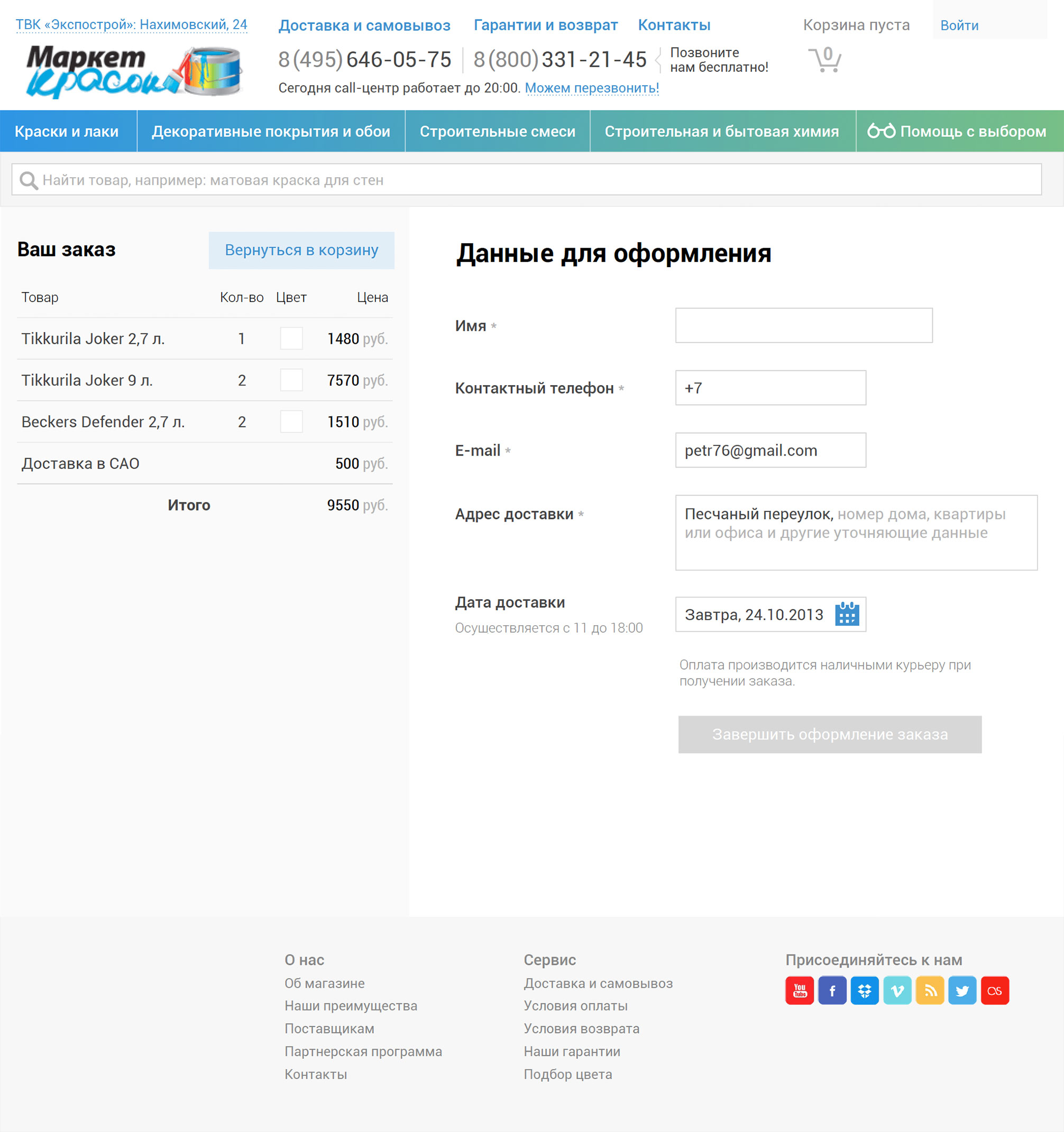Open the Партнерская программа footer link
Screen dimensions: 1064x1132
pyautogui.click(x=363, y=1051)
